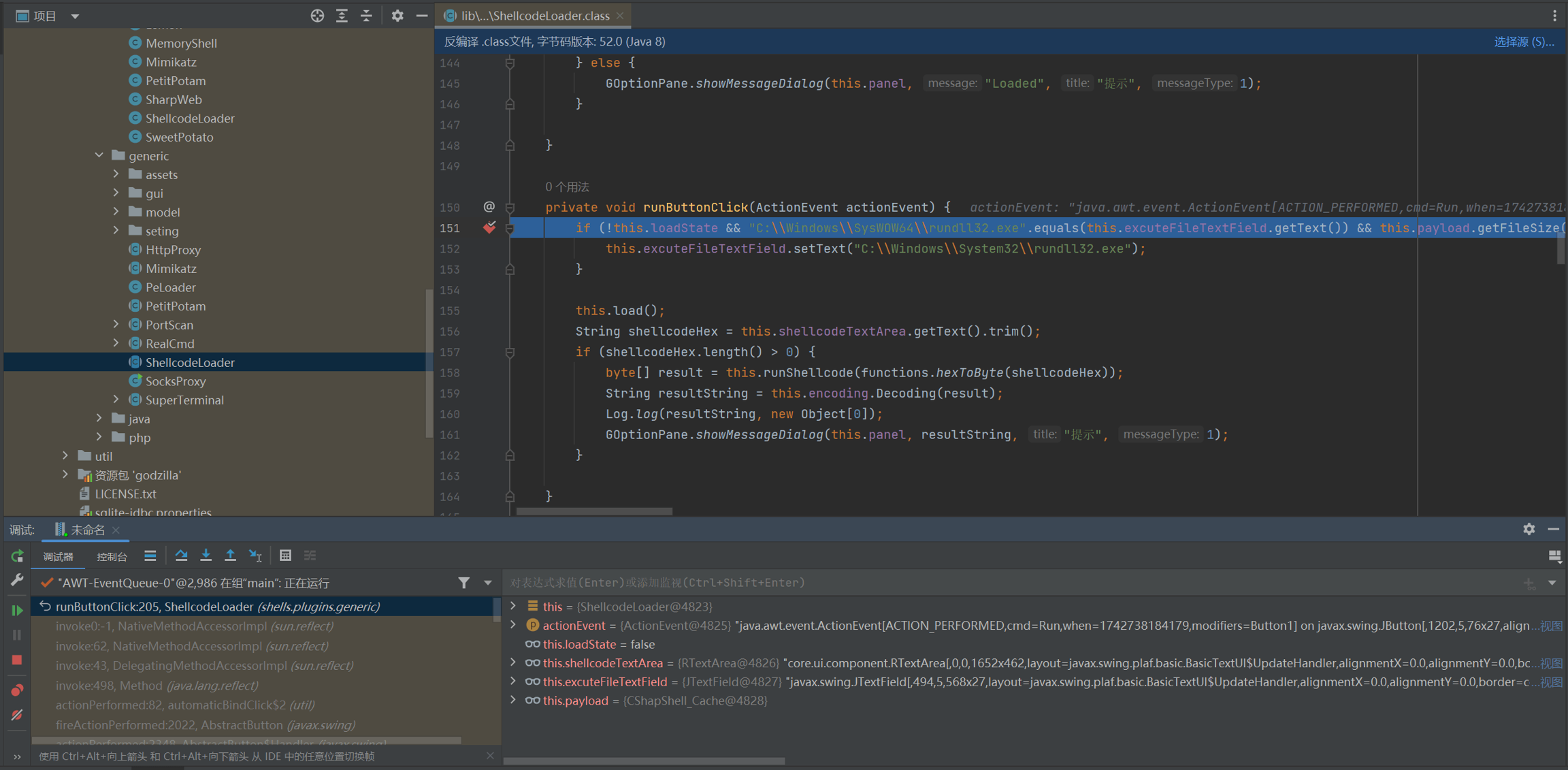The image size is (1568, 770).
Task: Expand the PortScan tree node
Action: tap(116, 325)
